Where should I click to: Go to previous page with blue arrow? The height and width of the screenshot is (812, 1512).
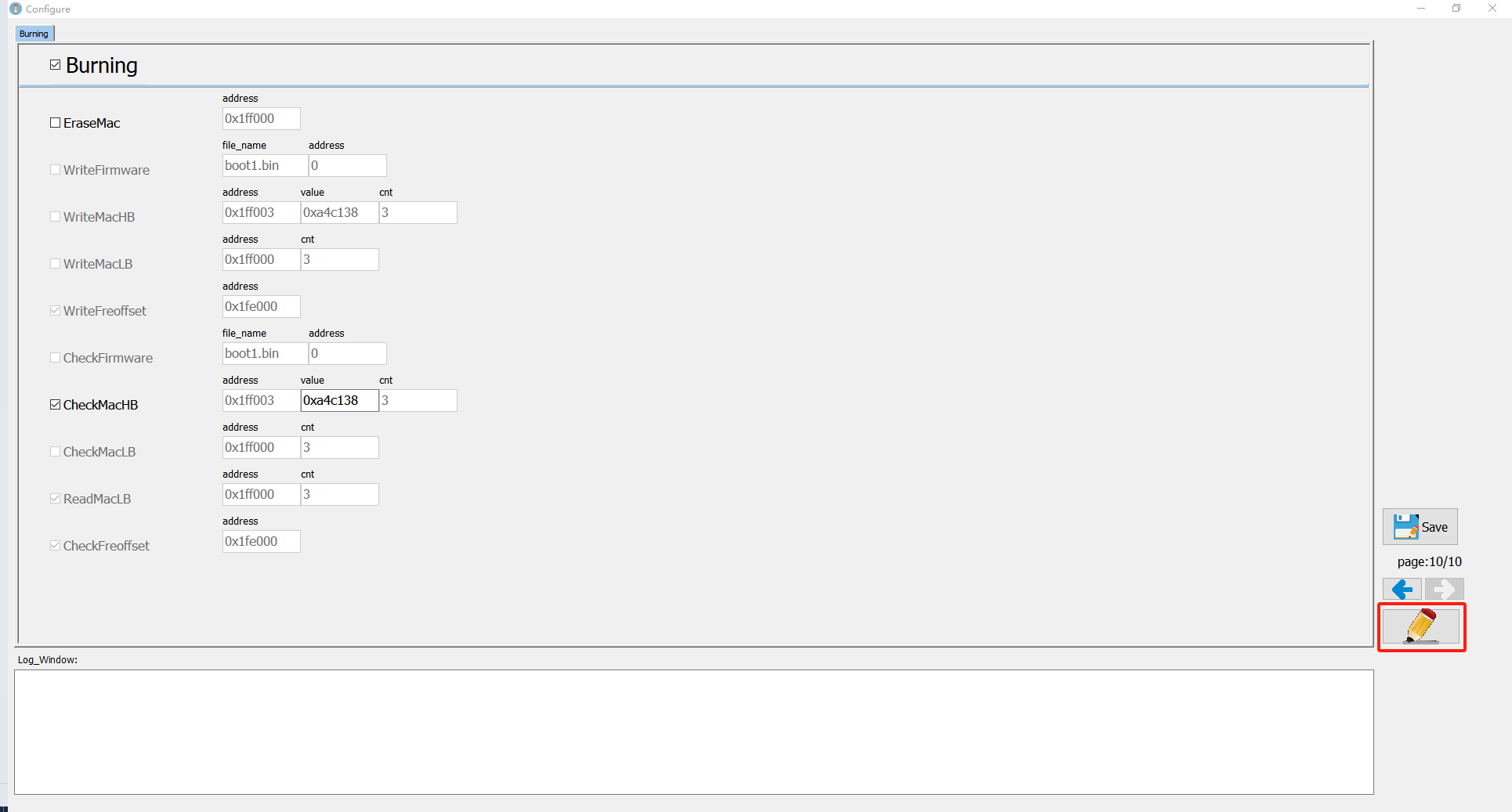[1402, 589]
